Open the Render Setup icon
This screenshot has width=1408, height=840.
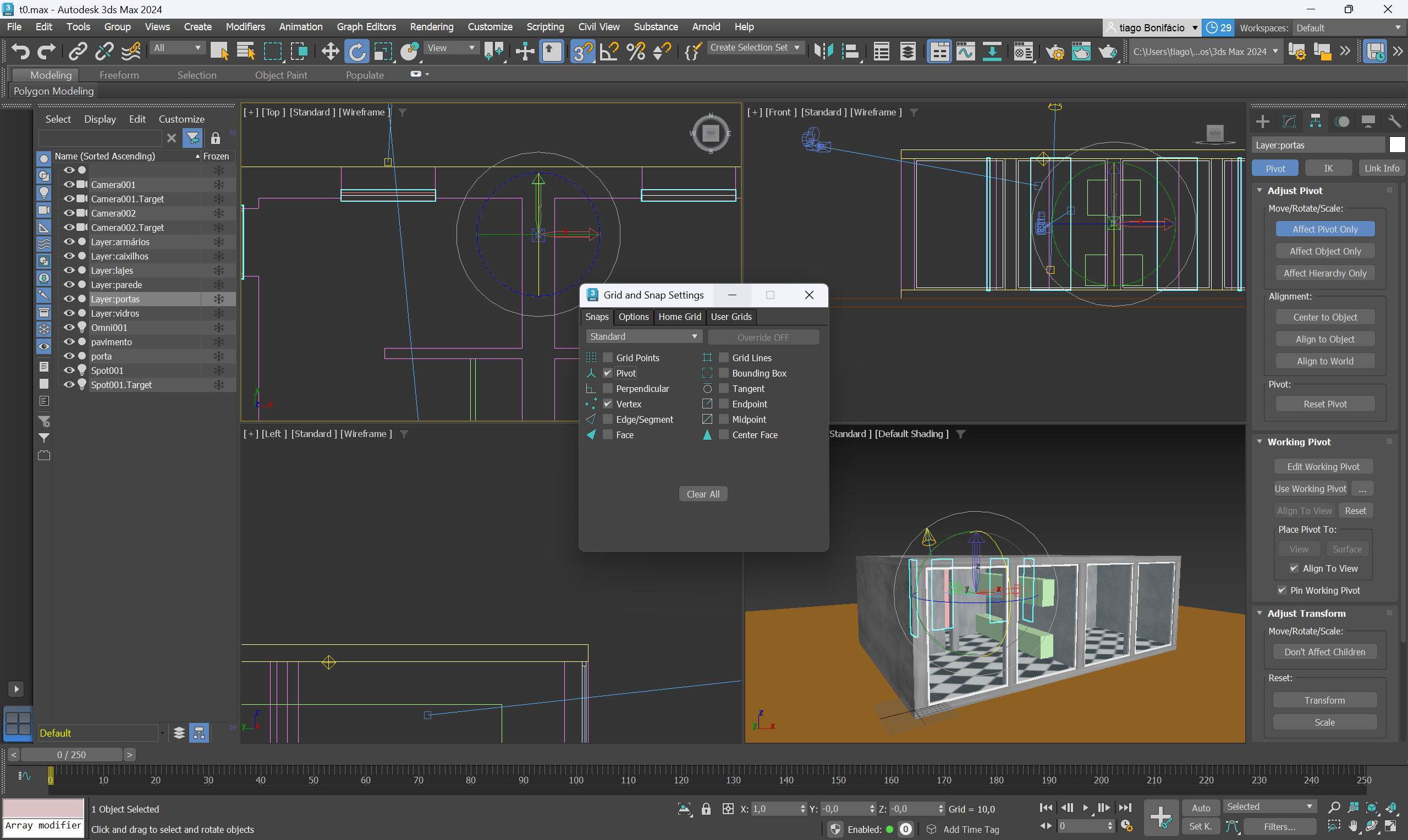1055,52
